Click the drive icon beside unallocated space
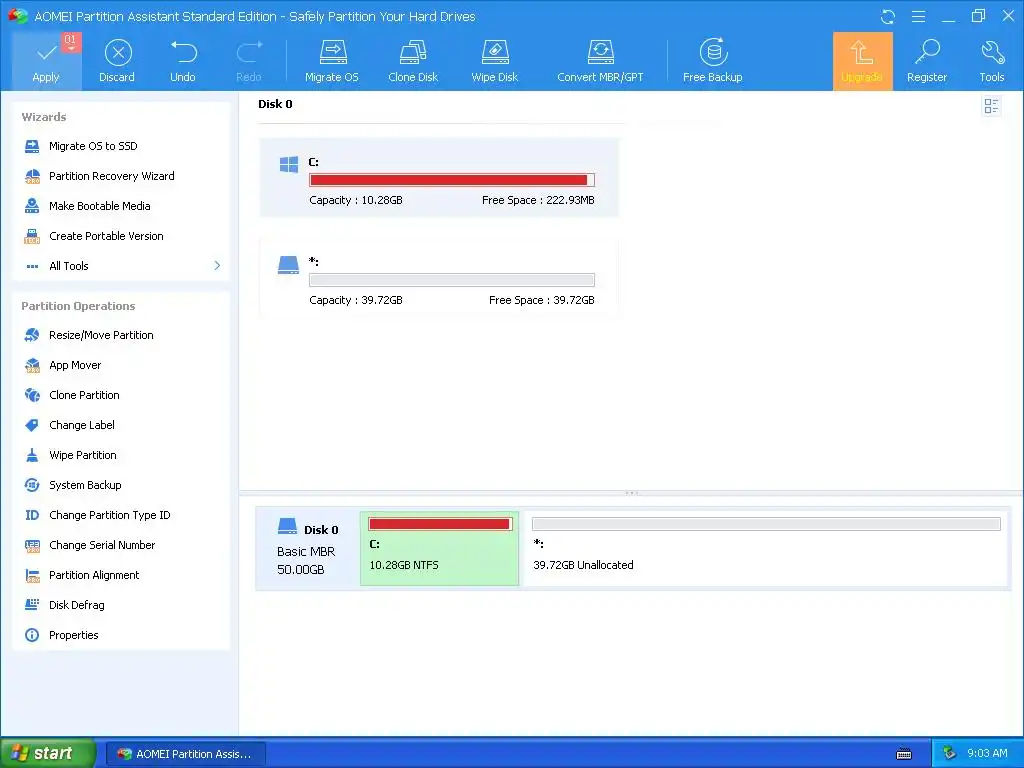Viewport: 1024px width, 768px height. tap(288, 264)
